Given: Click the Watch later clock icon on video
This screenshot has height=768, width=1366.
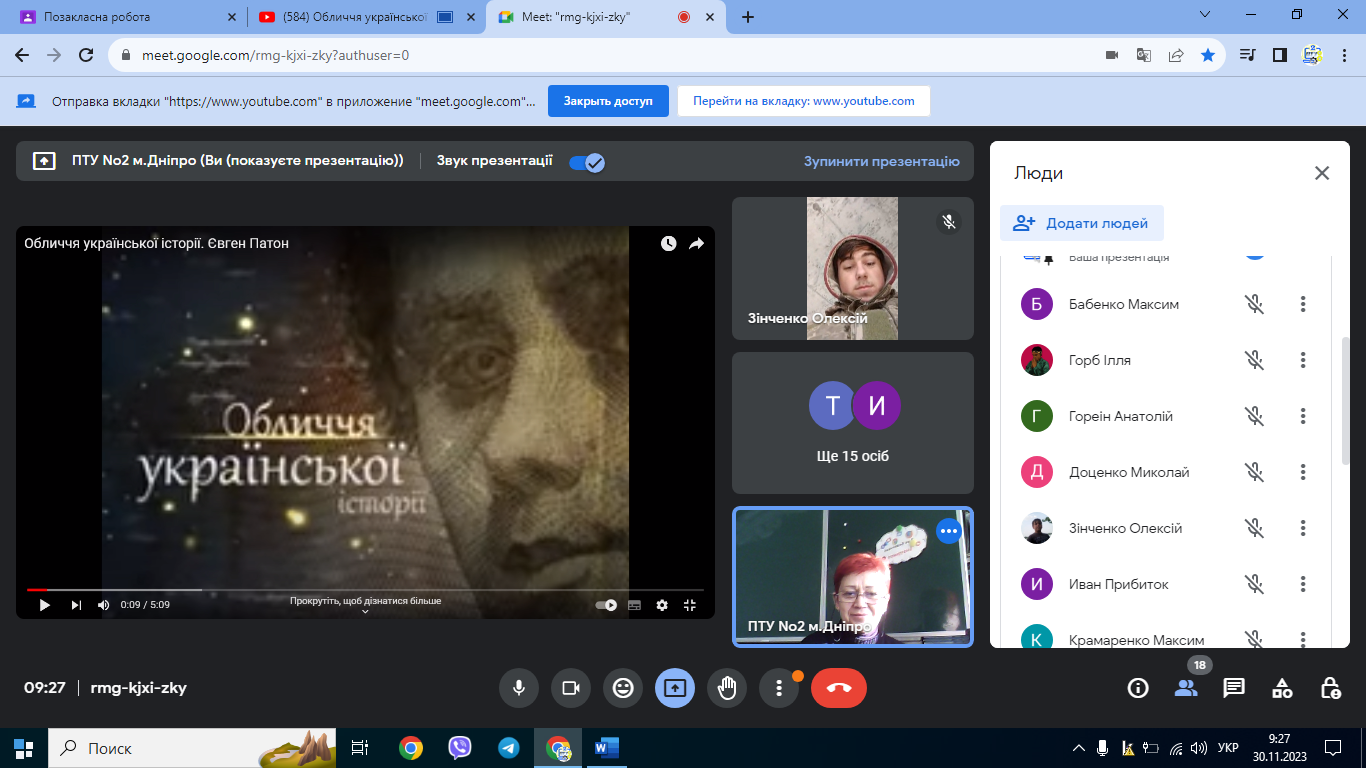Looking at the screenshot, I should point(668,243).
